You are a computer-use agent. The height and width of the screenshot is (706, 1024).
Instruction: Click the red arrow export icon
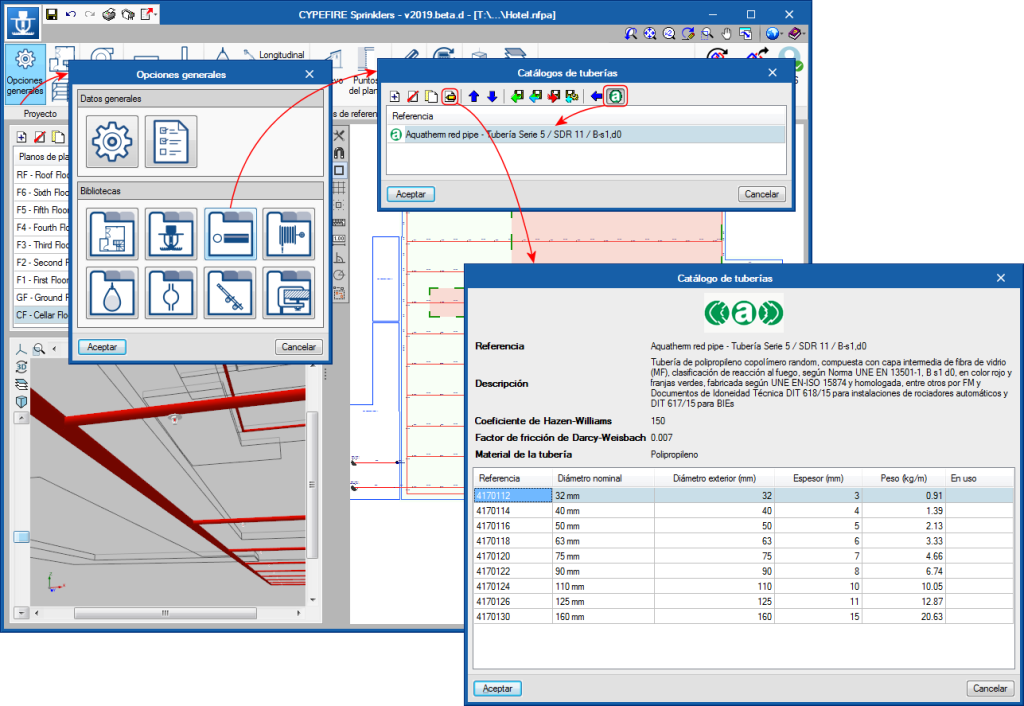point(554,97)
